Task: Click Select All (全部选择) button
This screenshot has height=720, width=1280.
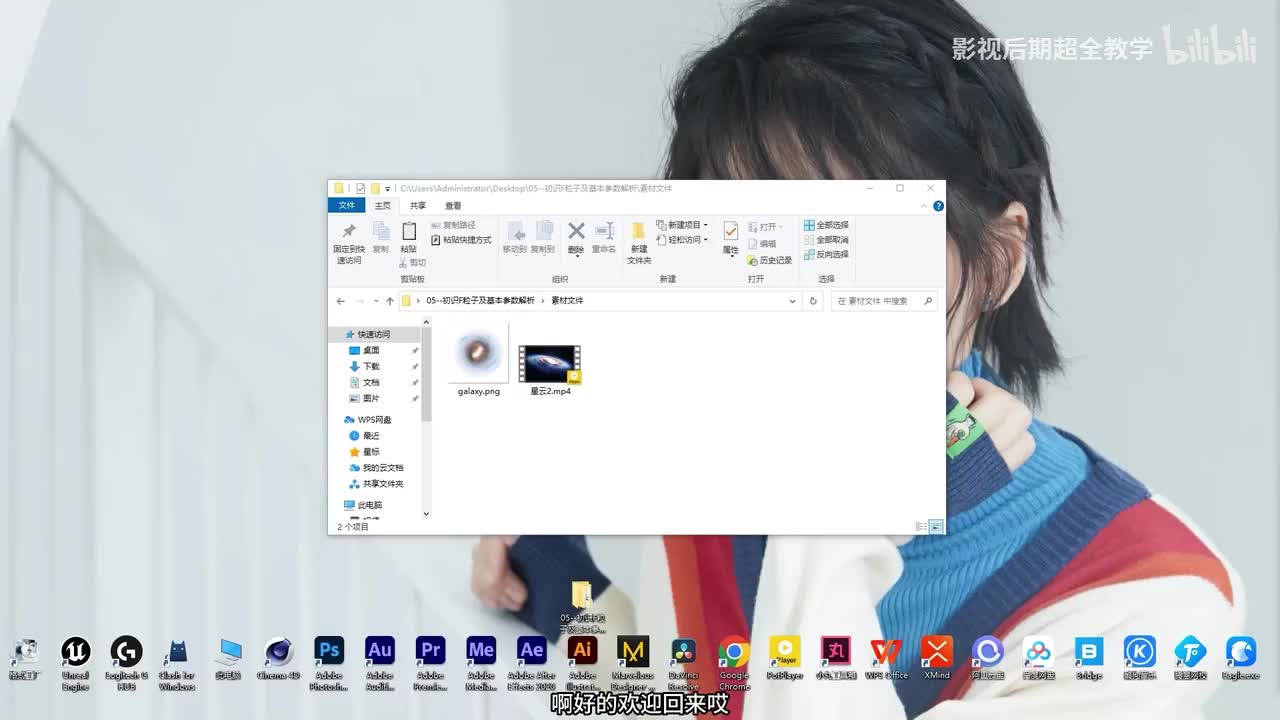Action: pyautogui.click(x=826, y=225)
